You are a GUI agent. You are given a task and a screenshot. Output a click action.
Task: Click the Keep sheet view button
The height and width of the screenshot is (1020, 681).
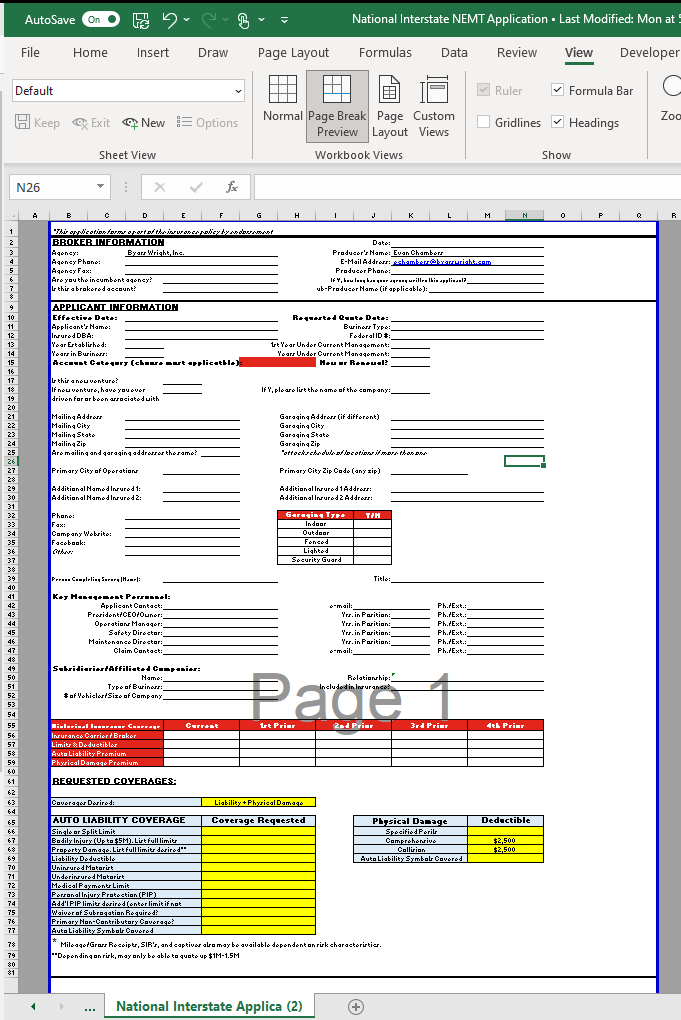point(38,122)
